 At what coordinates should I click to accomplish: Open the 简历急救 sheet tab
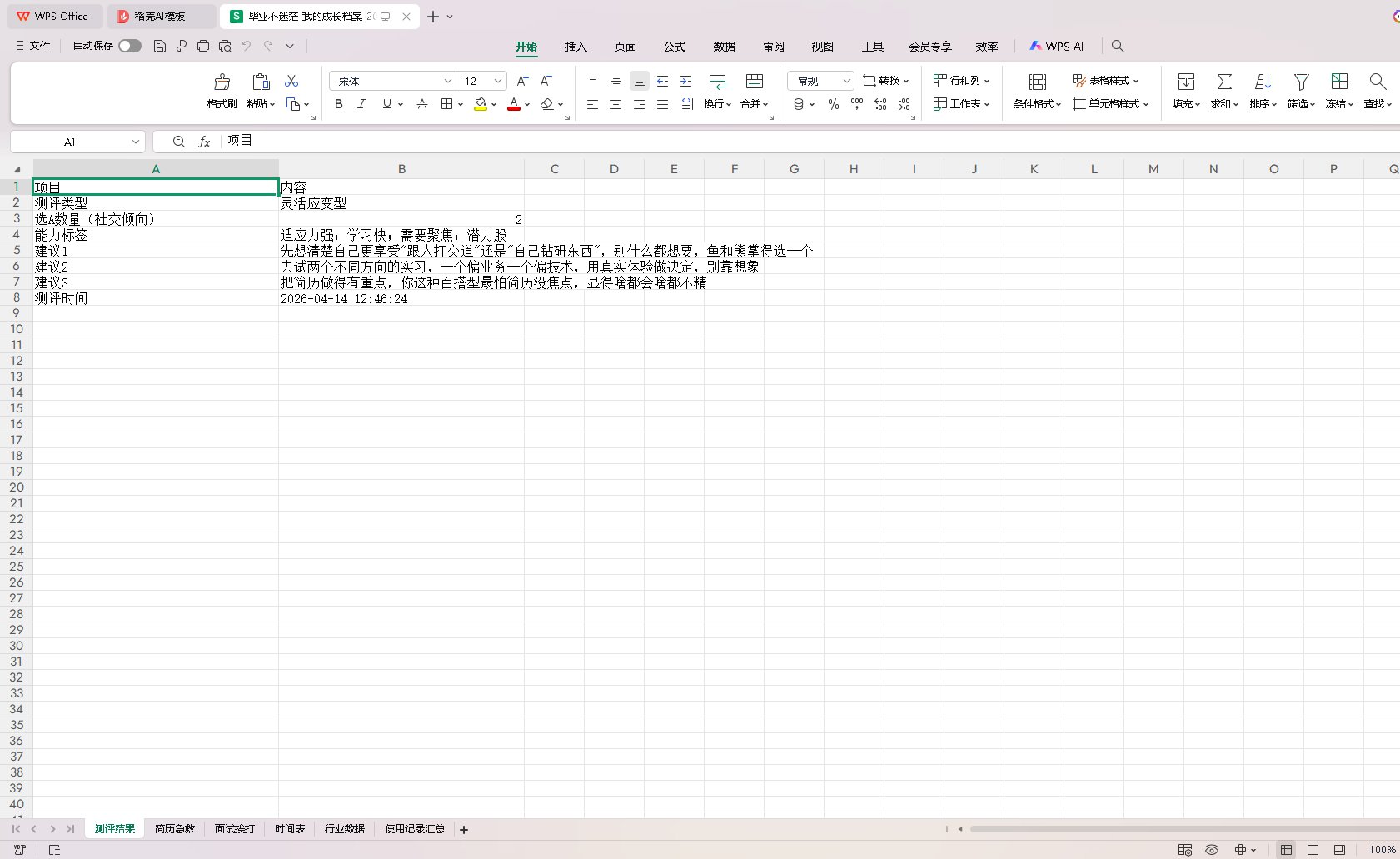point(174,829)
